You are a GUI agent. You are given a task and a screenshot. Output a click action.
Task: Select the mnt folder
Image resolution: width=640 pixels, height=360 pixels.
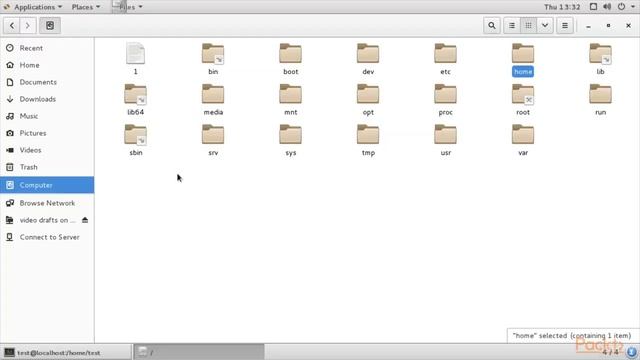(x=291, y=99)
